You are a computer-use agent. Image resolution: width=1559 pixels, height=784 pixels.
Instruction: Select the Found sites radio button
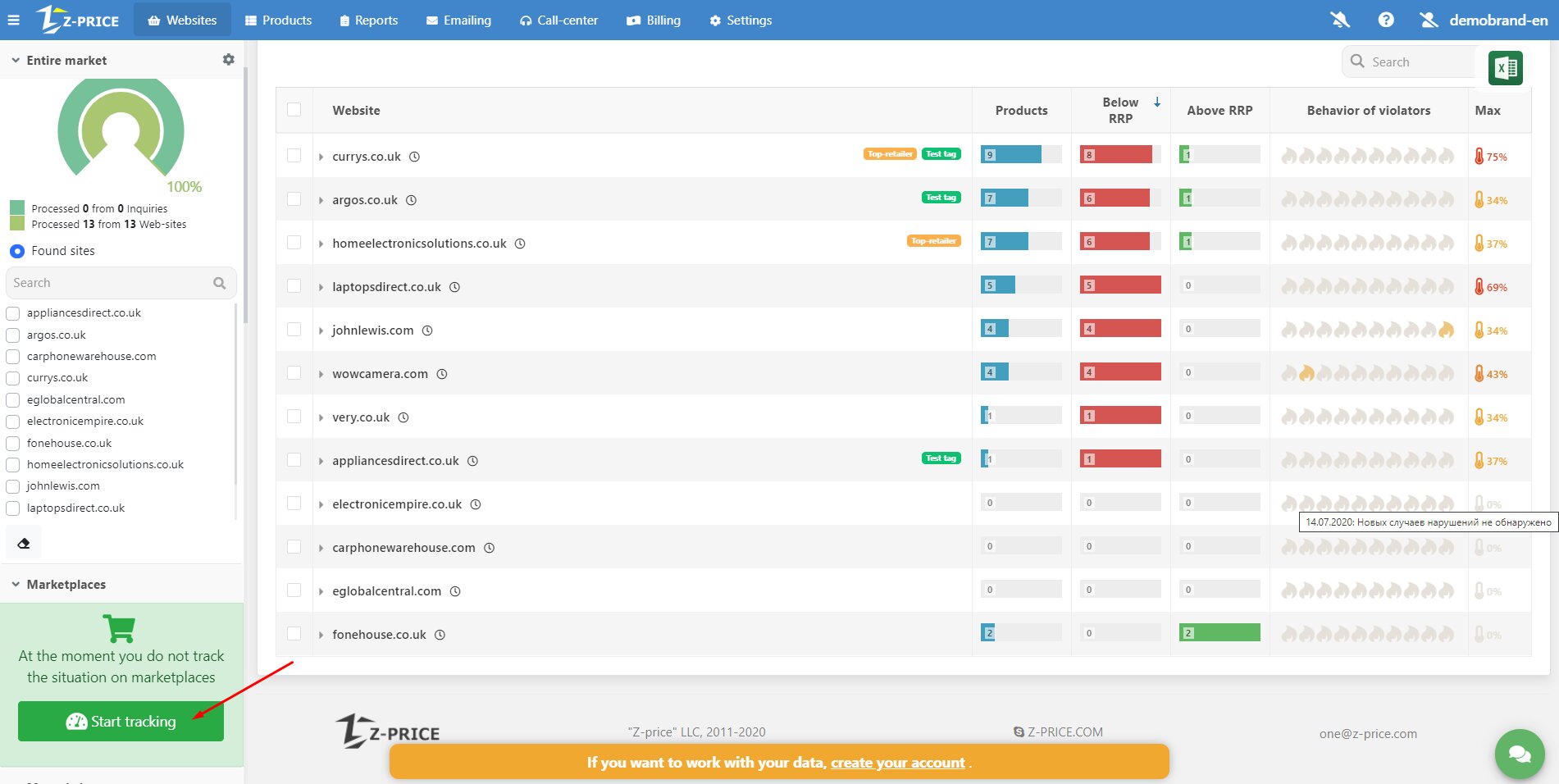tap(16, 251)
